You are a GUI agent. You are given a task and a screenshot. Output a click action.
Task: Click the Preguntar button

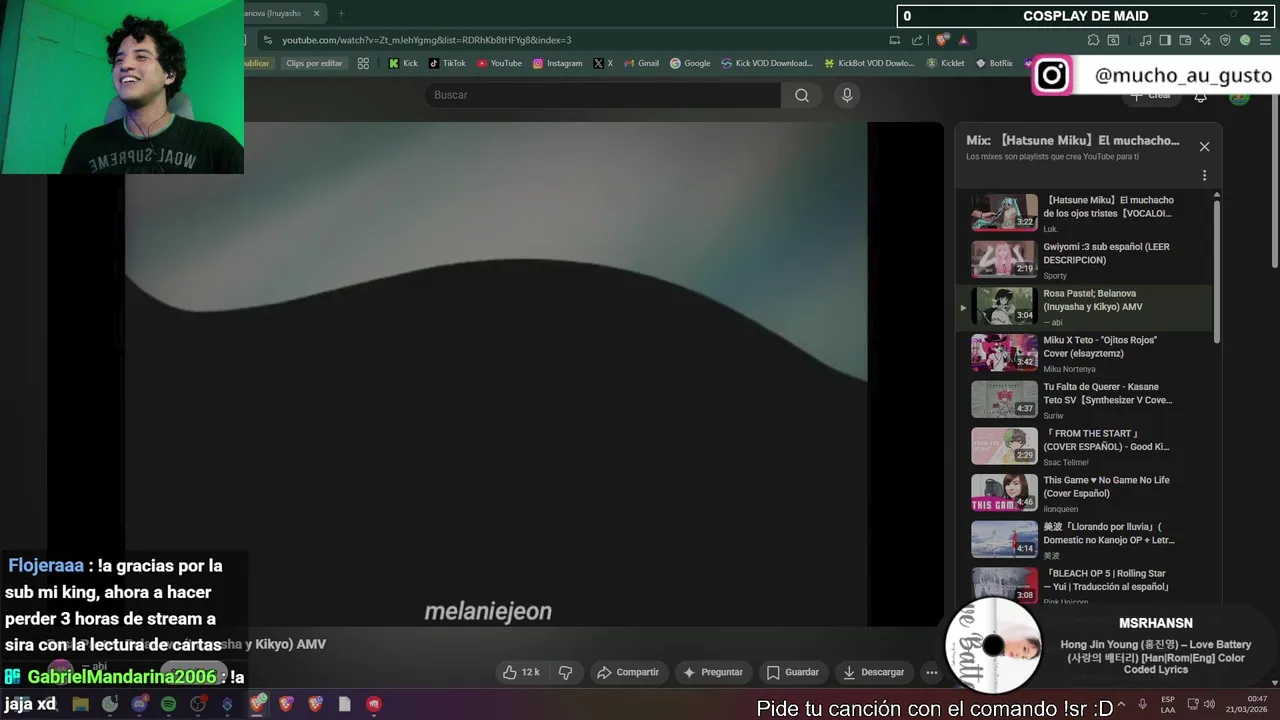tap(712, 672)
